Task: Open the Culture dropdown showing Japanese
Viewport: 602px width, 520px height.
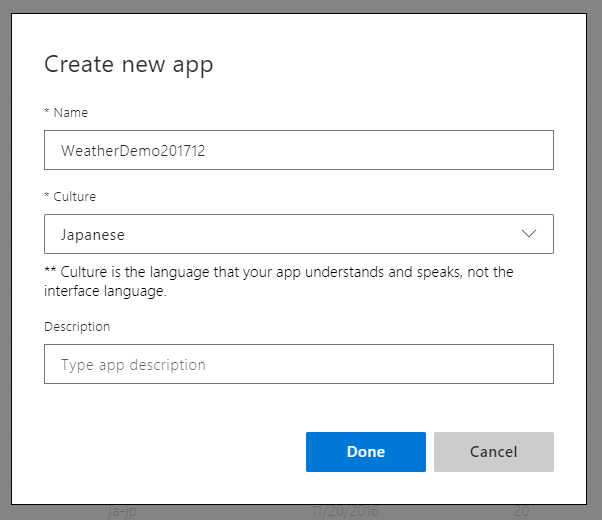Action: tap(298, 234)
